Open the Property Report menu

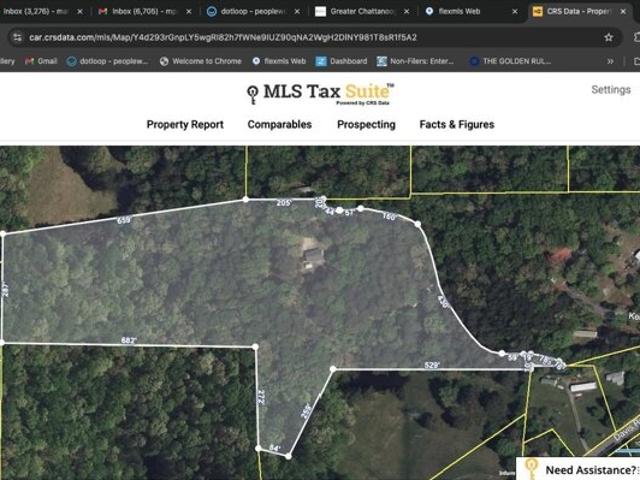[x=185, y=125]
